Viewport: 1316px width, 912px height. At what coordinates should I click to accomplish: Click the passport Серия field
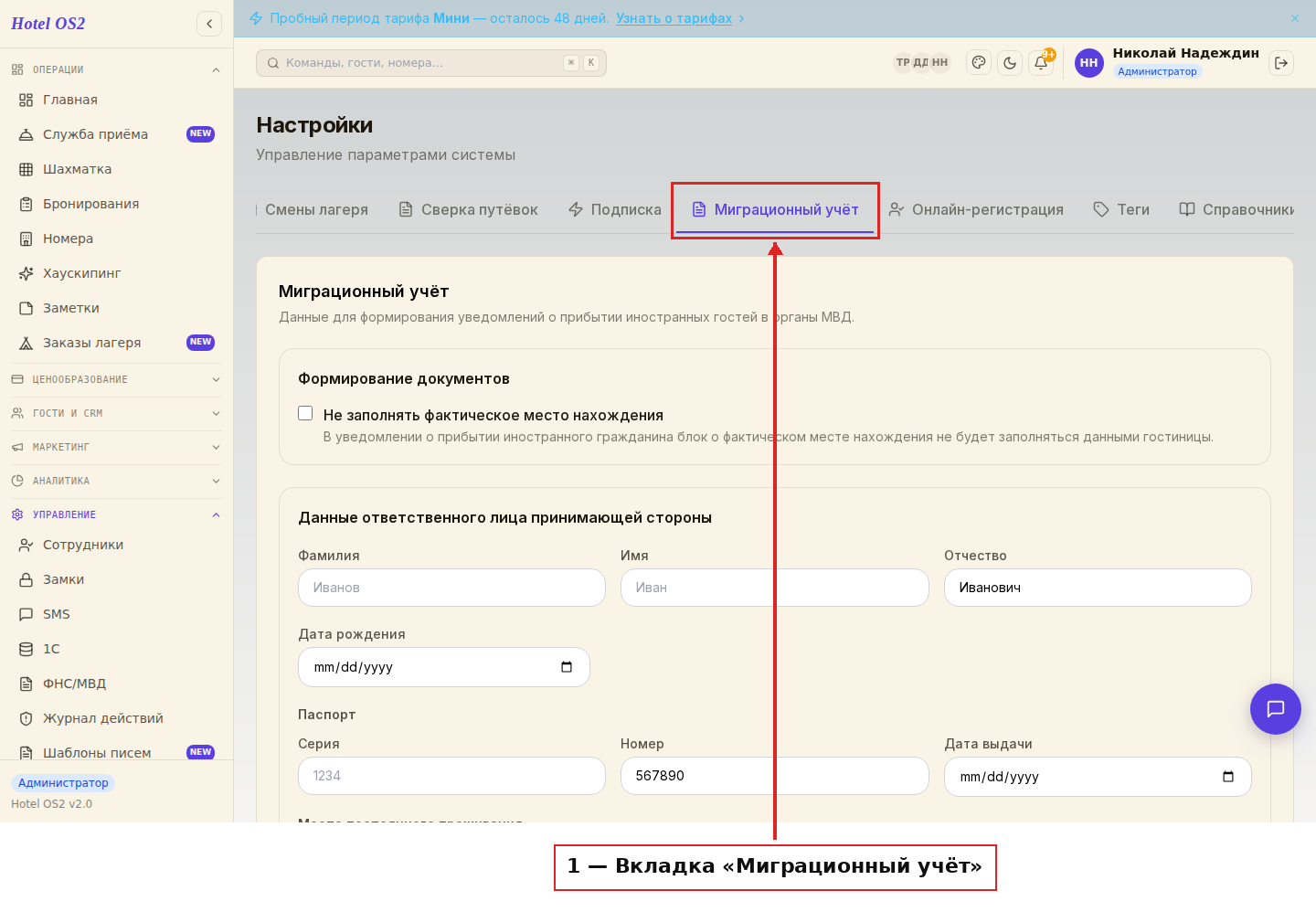pos(451,776)
